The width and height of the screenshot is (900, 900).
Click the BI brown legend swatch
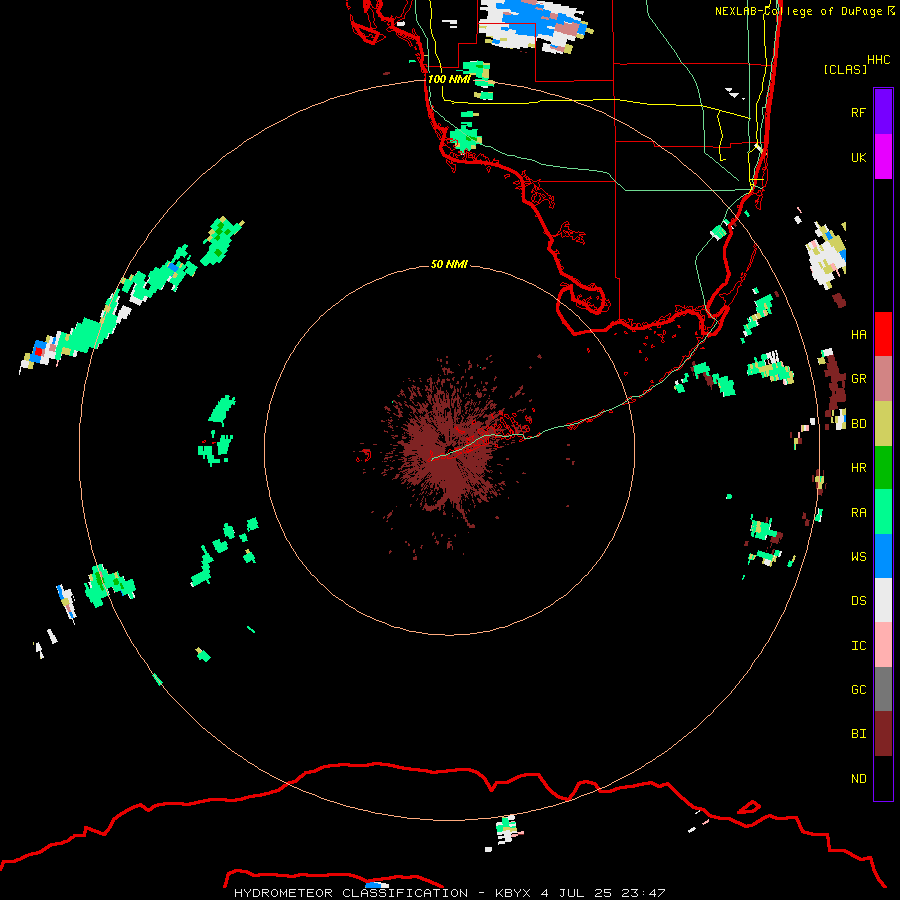point(883,734)
